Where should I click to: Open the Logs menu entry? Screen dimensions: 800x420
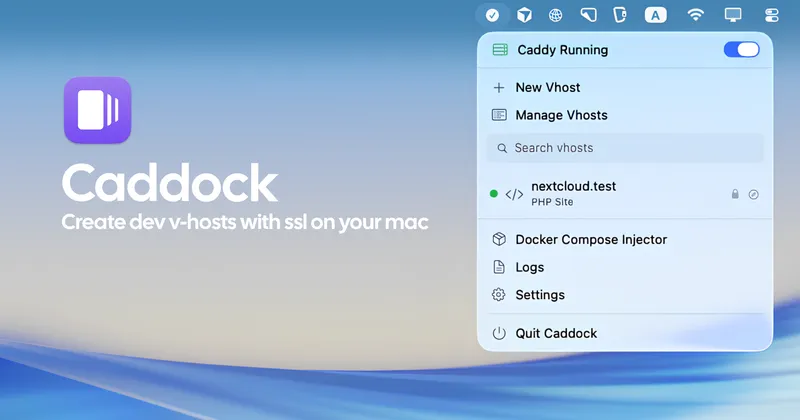[625, 267]
